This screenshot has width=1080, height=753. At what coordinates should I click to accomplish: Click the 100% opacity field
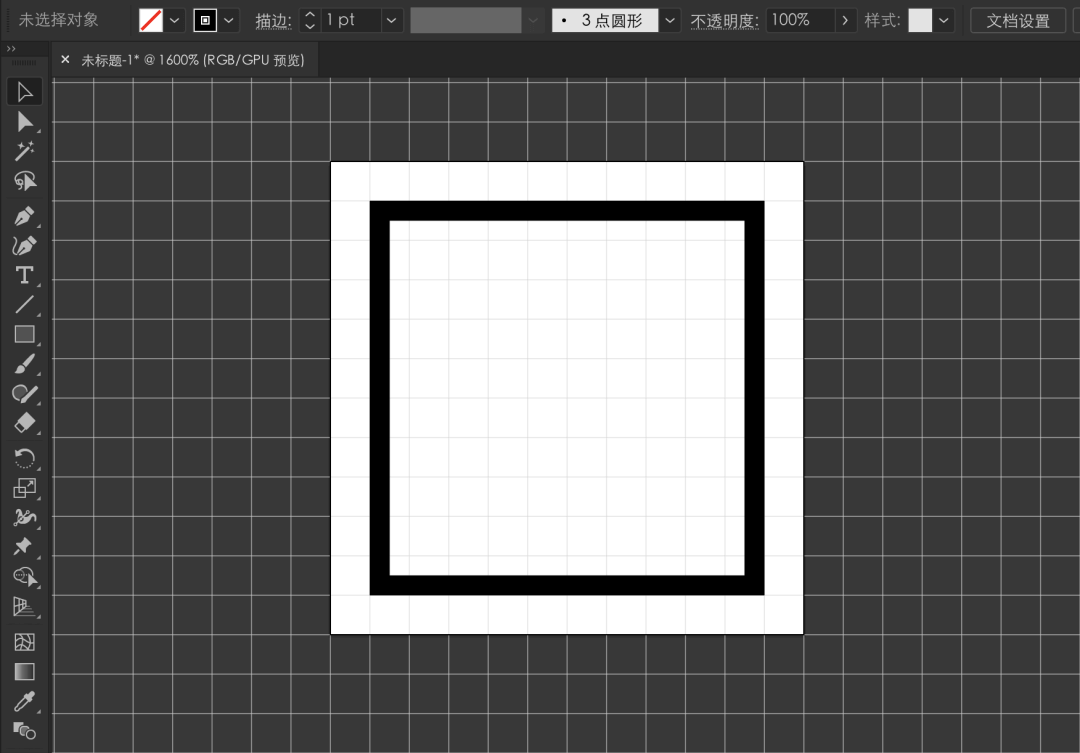[800, 20]
